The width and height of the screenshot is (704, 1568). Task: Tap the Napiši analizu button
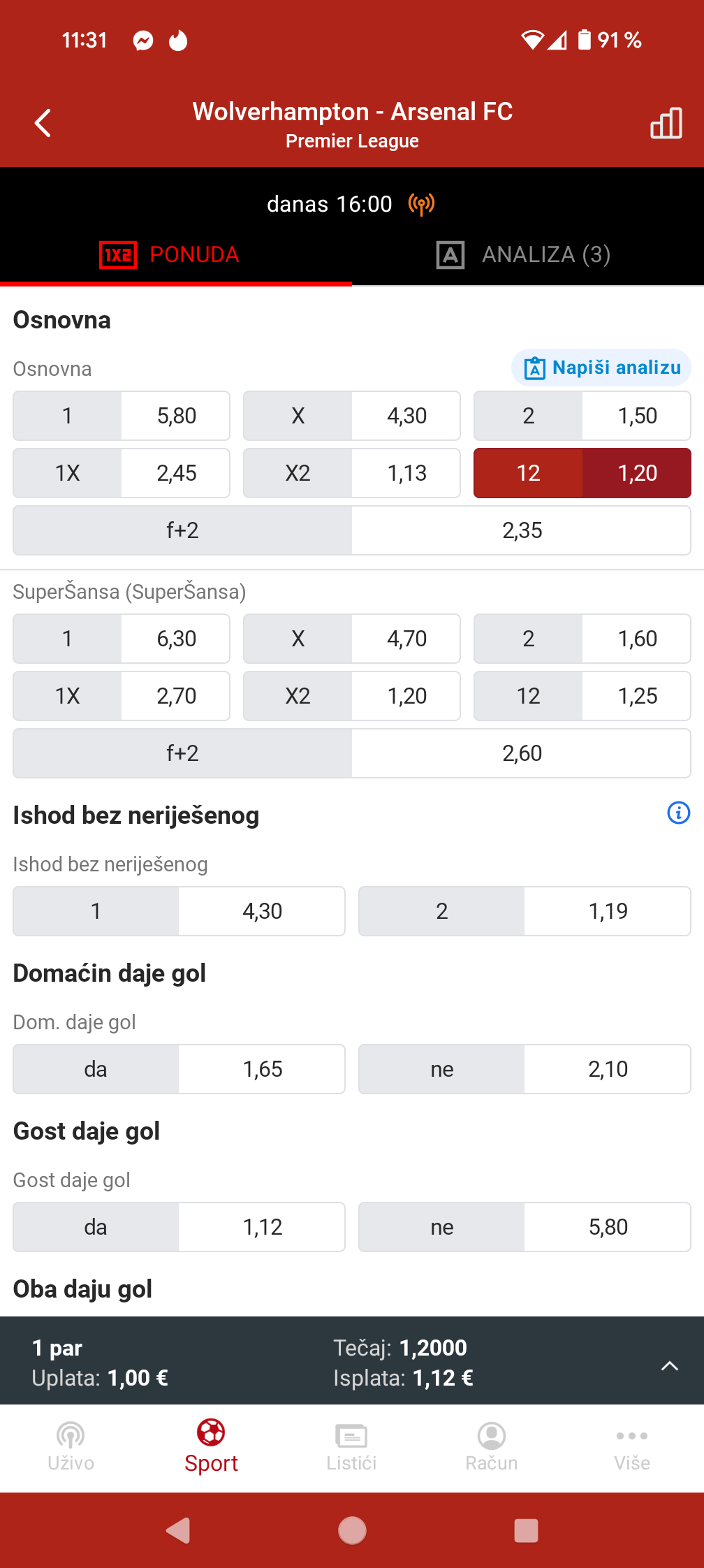pyautogui.click(x=601, y=368)
